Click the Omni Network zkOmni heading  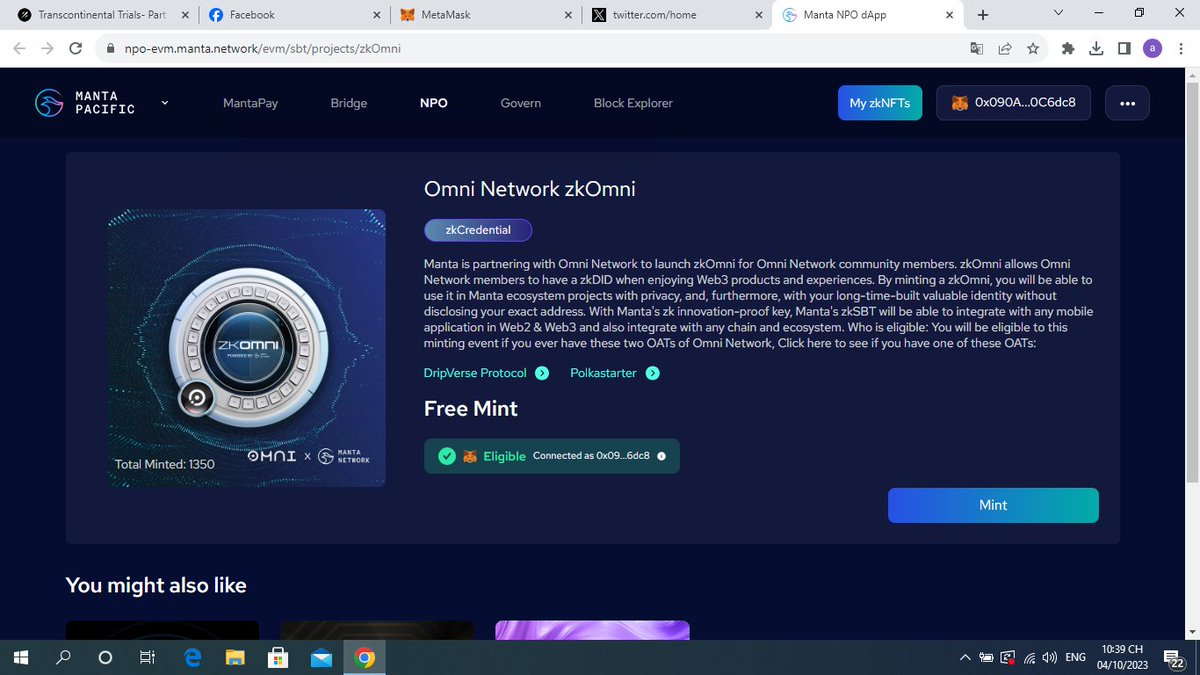point(530,189)
